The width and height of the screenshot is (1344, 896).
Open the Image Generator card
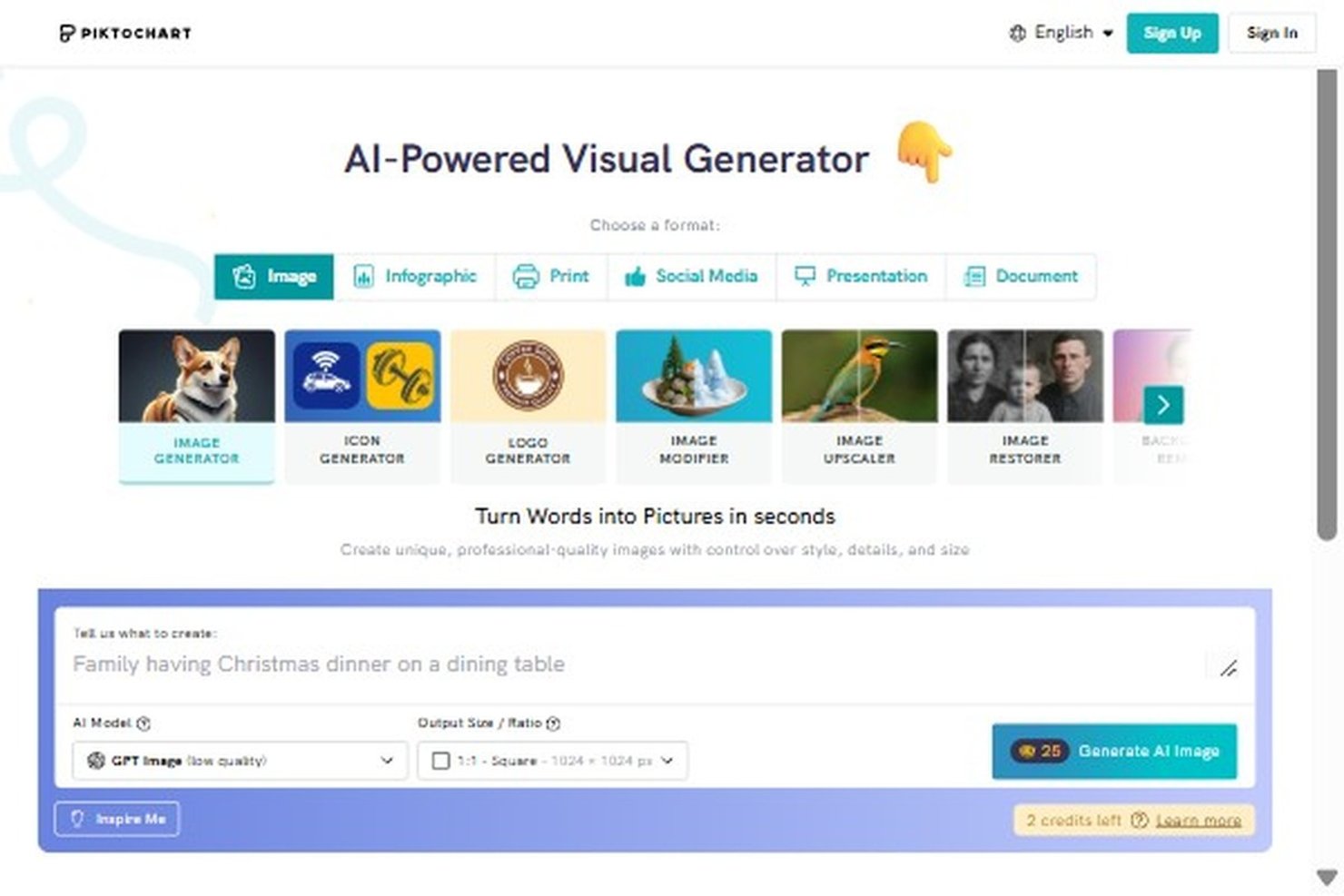pyautogui.click(x=196, y=406)
